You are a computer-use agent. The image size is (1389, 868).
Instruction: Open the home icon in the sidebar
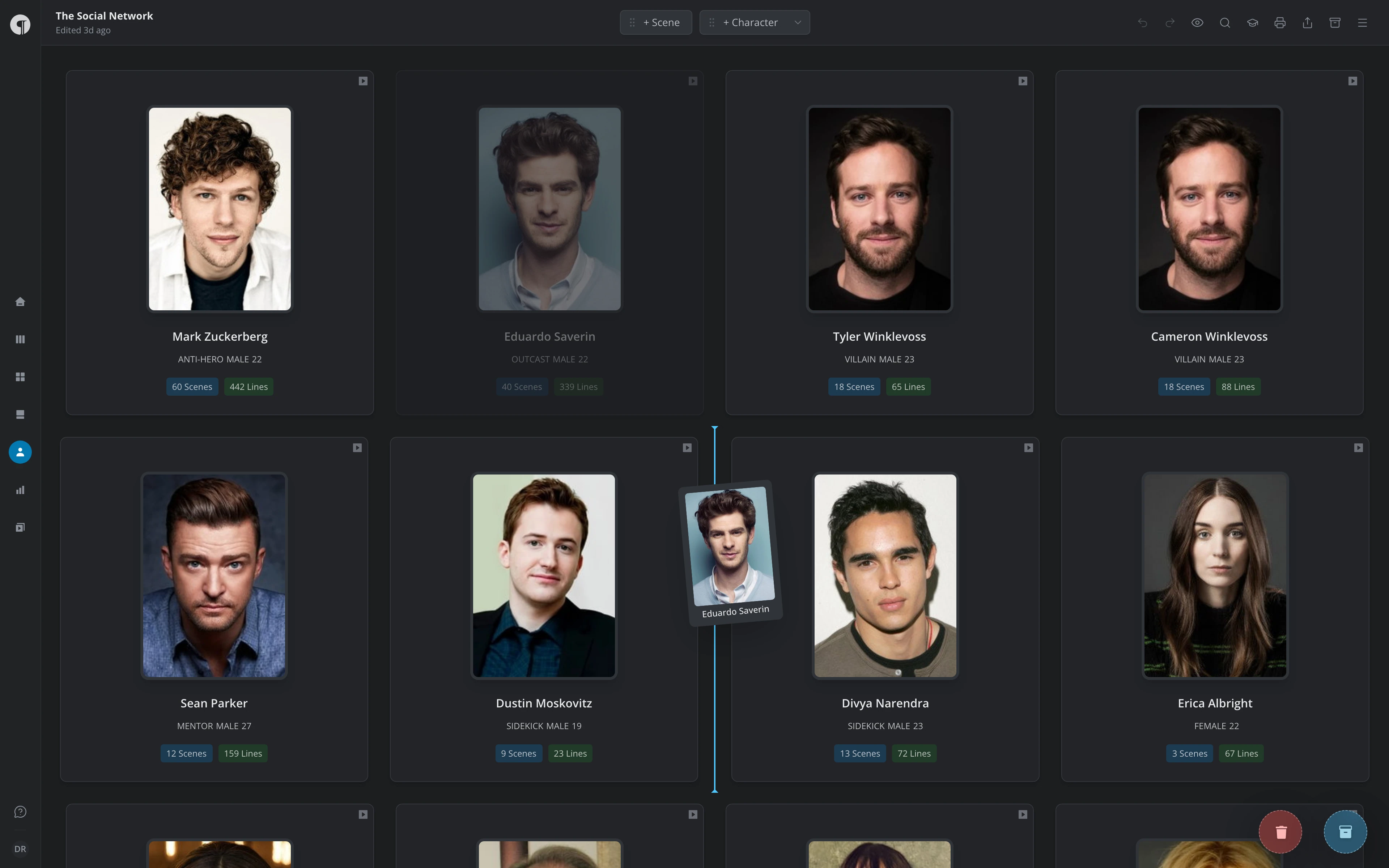20,301
